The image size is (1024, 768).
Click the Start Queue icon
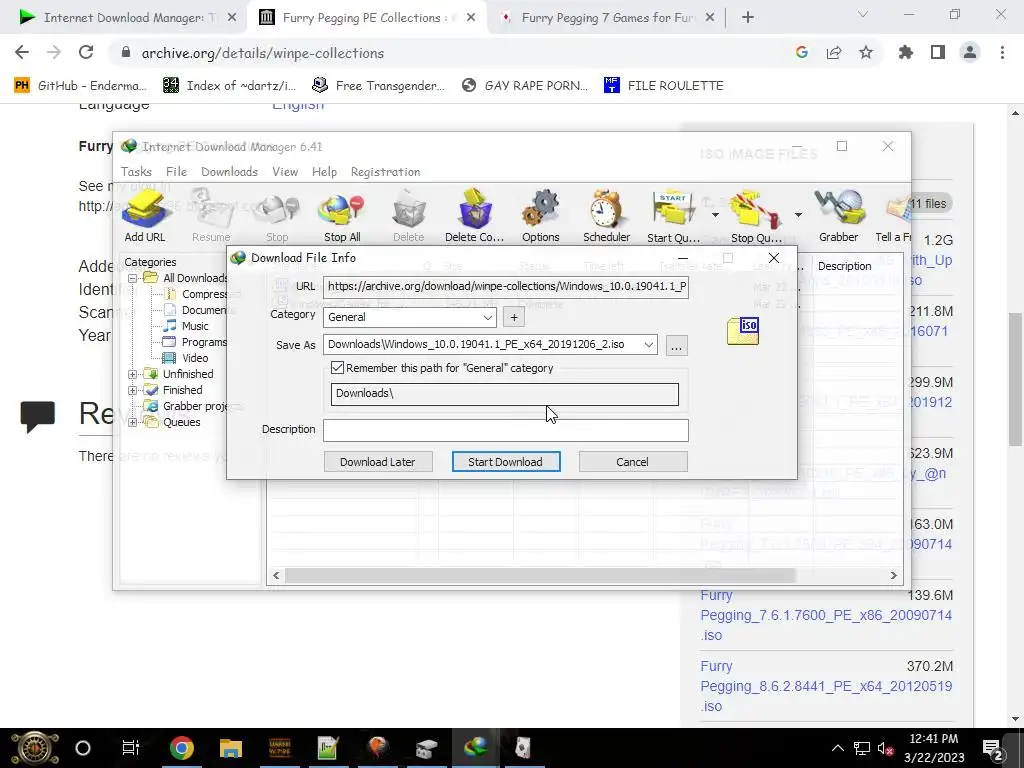(x=672, y=216)
